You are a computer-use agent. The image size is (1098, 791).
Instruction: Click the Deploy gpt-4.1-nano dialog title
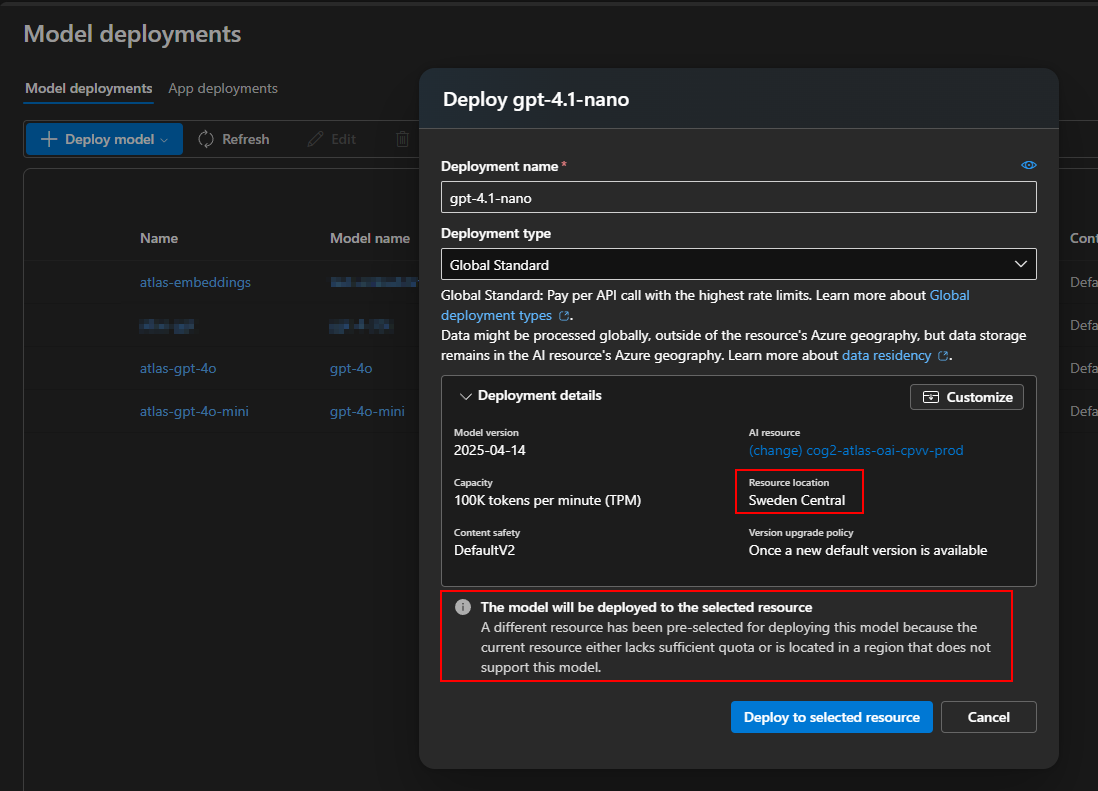point(536,99)
